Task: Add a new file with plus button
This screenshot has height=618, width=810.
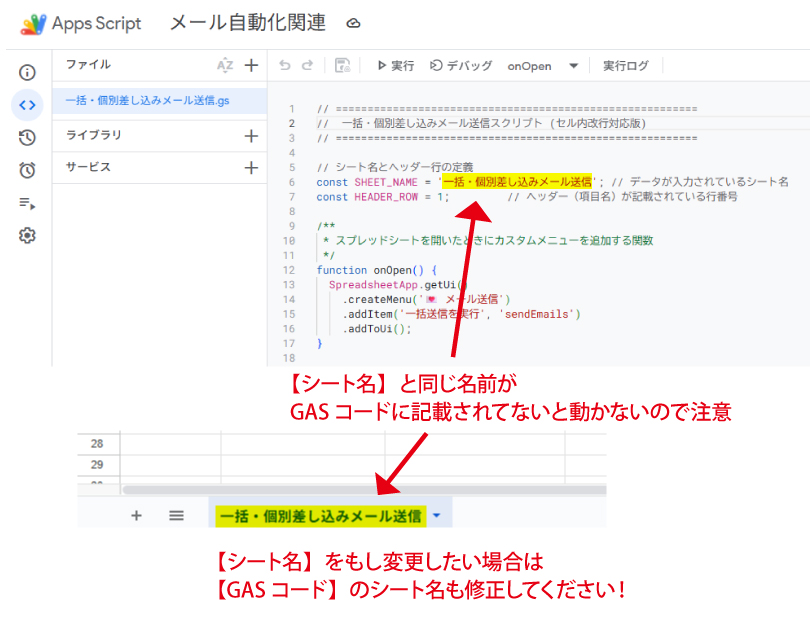Action: pos(251,65)
